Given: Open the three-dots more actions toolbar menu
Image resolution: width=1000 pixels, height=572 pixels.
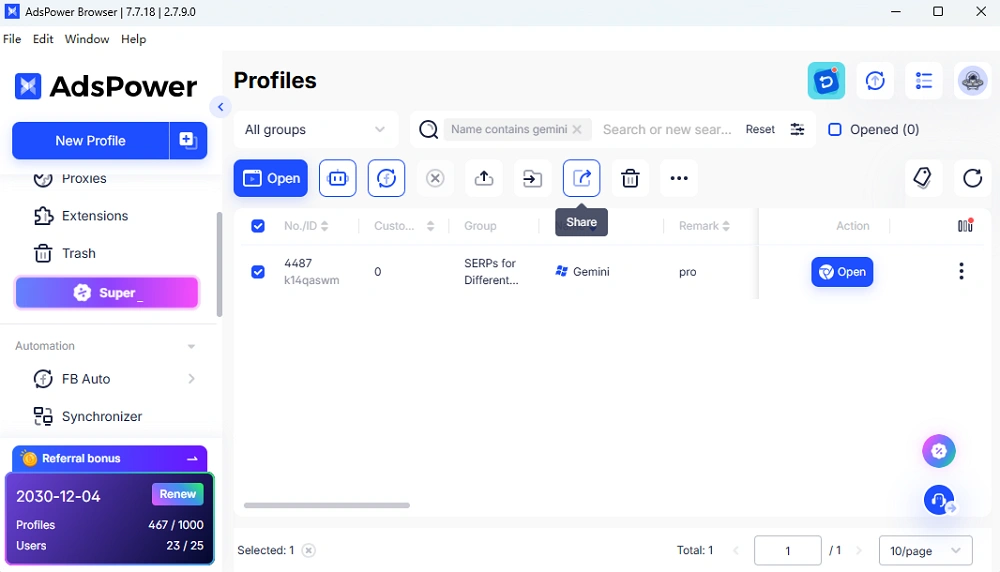Looking at the screenshot, I should 679,179.
